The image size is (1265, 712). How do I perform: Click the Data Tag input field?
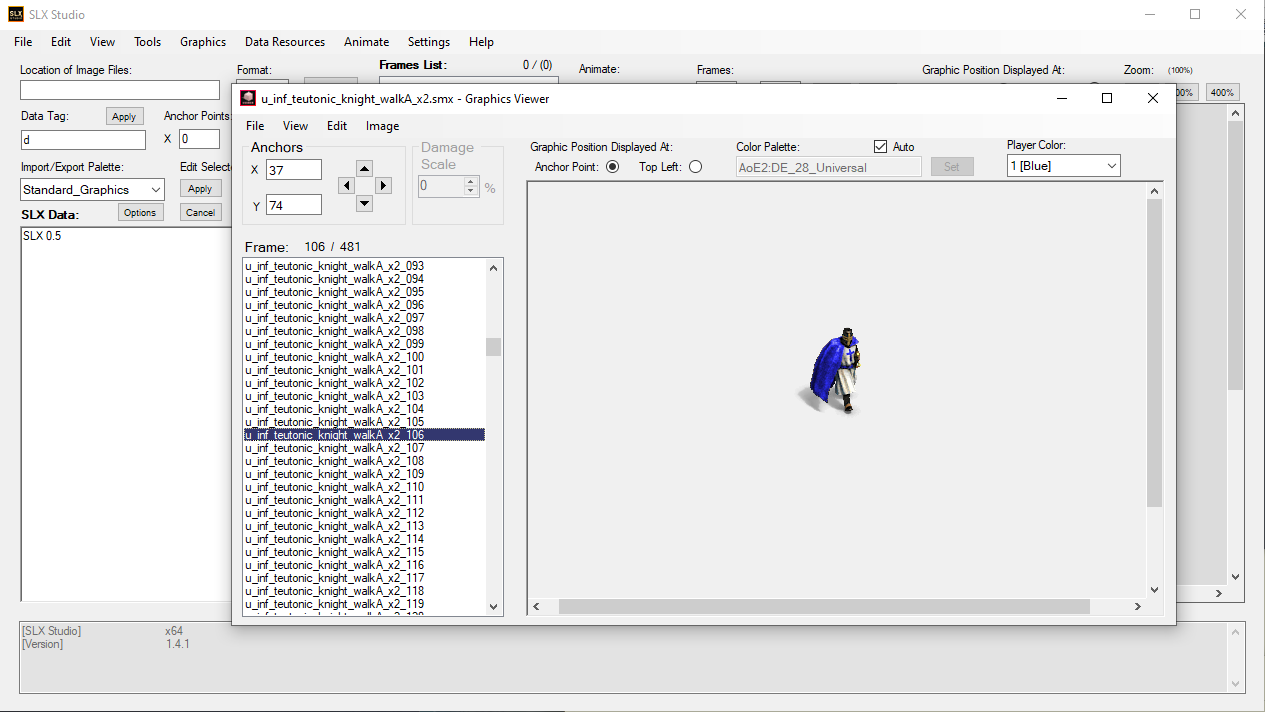(x=83, y=140)
